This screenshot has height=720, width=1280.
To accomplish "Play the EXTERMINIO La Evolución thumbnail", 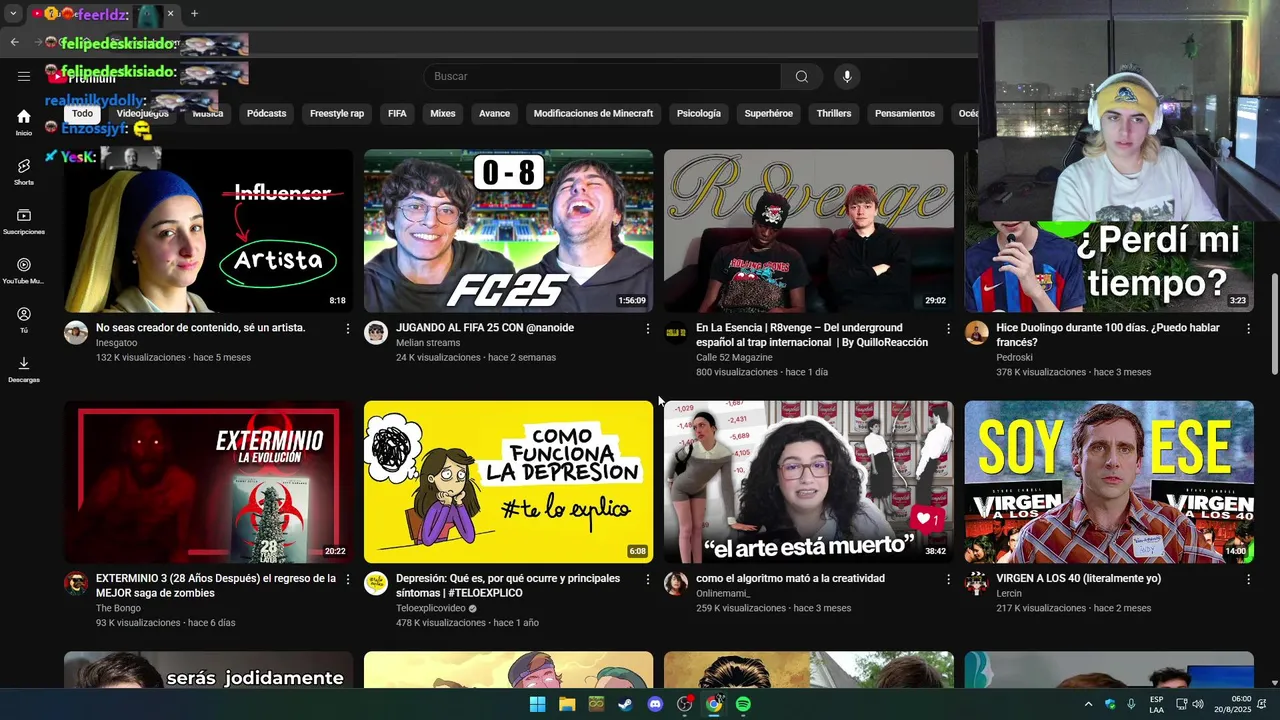I will pyautogui.click(x=209, y=482).
